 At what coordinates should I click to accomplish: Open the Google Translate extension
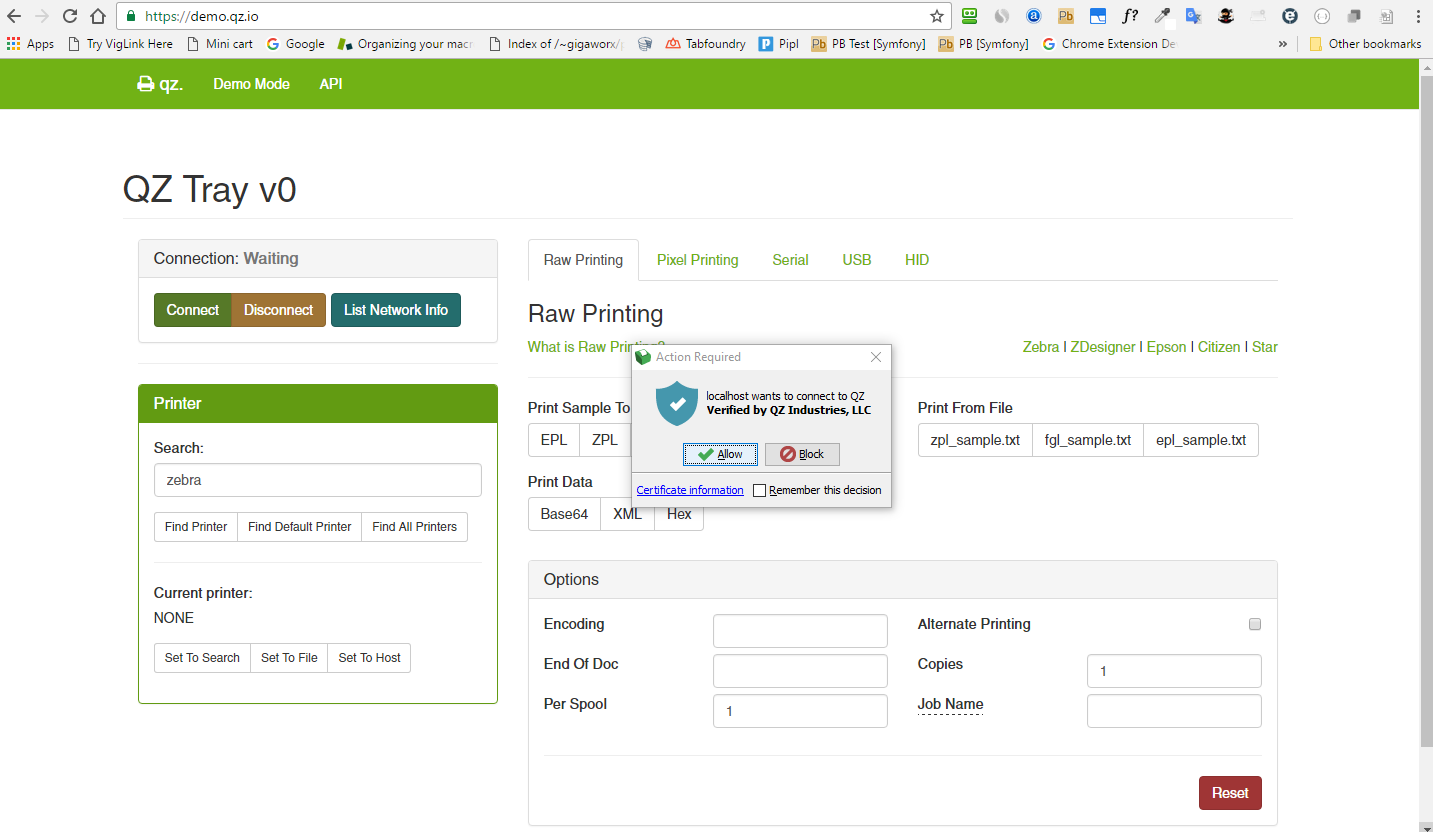click(x=1194, y=16)
